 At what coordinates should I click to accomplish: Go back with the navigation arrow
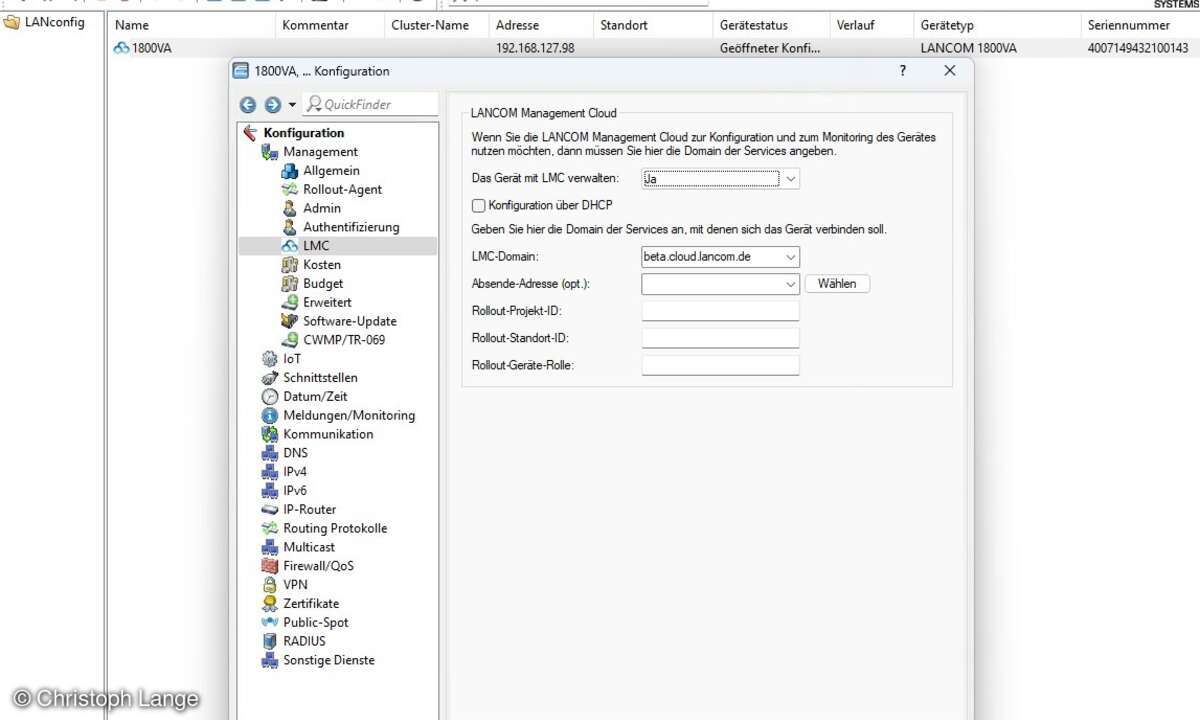[x=248, y=105]
